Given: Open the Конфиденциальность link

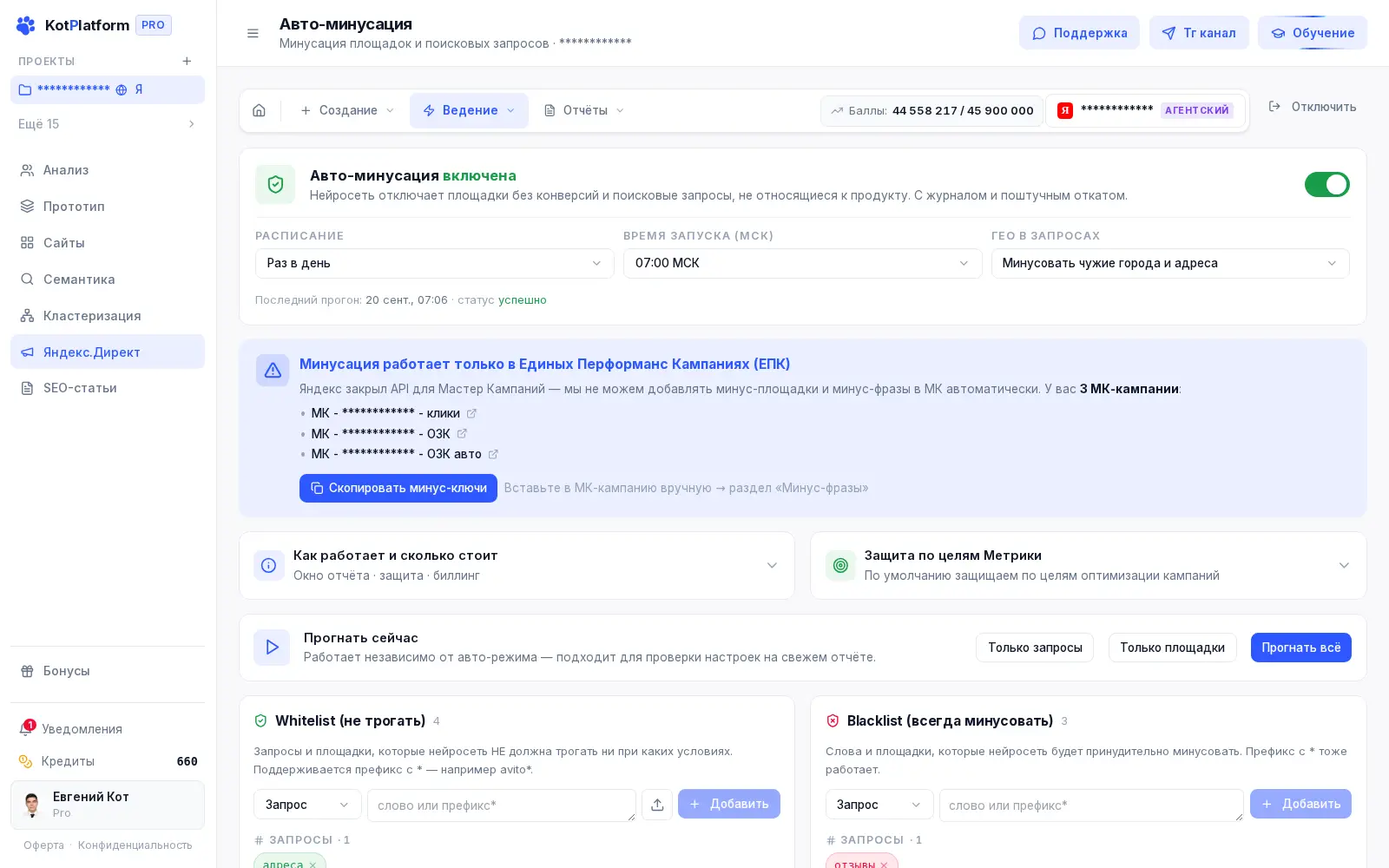Looking at the screenshot, I should [x=135, y=845].
